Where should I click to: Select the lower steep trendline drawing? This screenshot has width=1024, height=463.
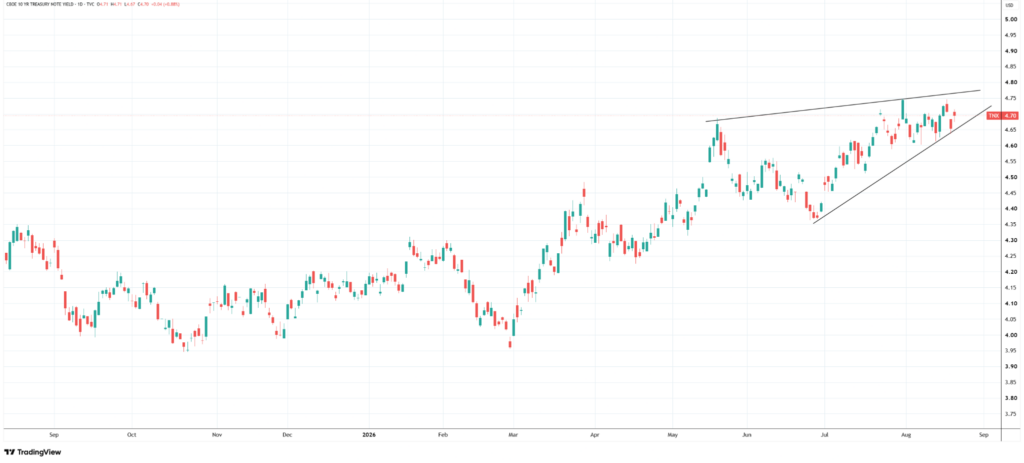tap(901, 166)
